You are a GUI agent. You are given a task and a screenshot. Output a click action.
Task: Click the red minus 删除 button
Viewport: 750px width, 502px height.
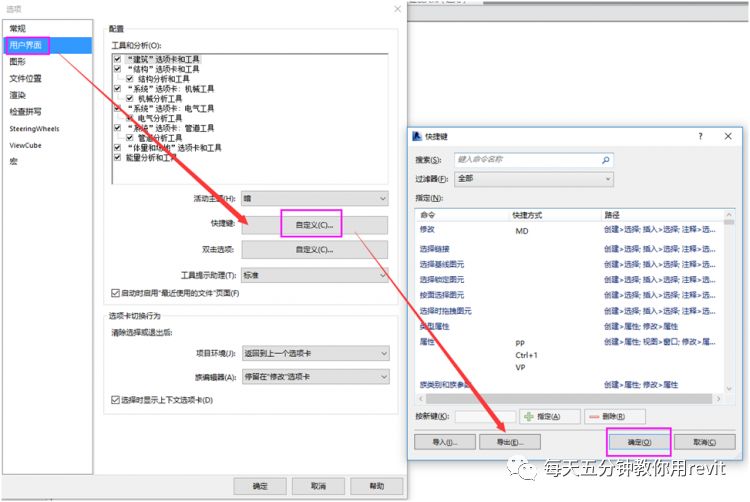pos(615,416)
